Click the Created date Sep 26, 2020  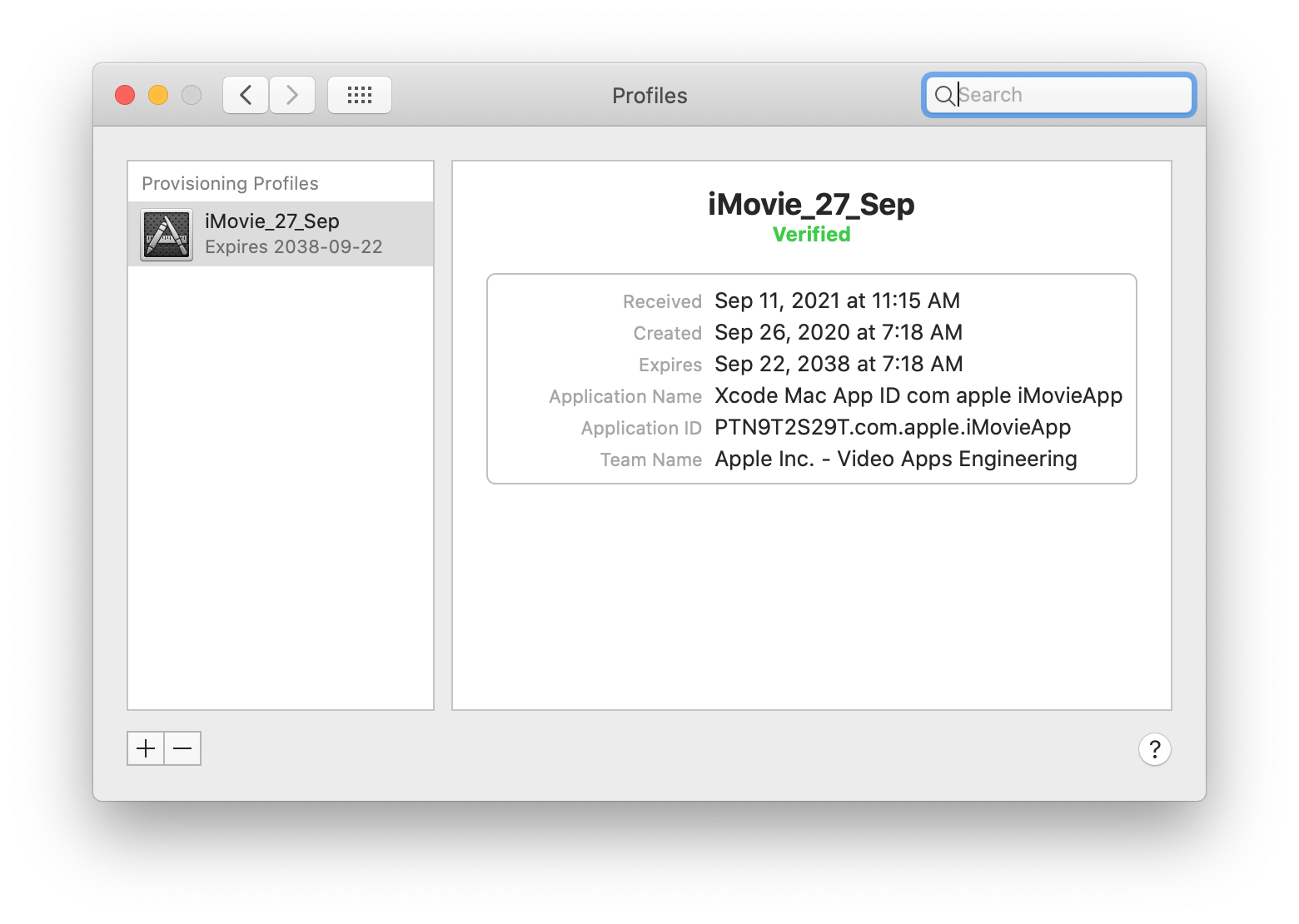click(838, 332)
